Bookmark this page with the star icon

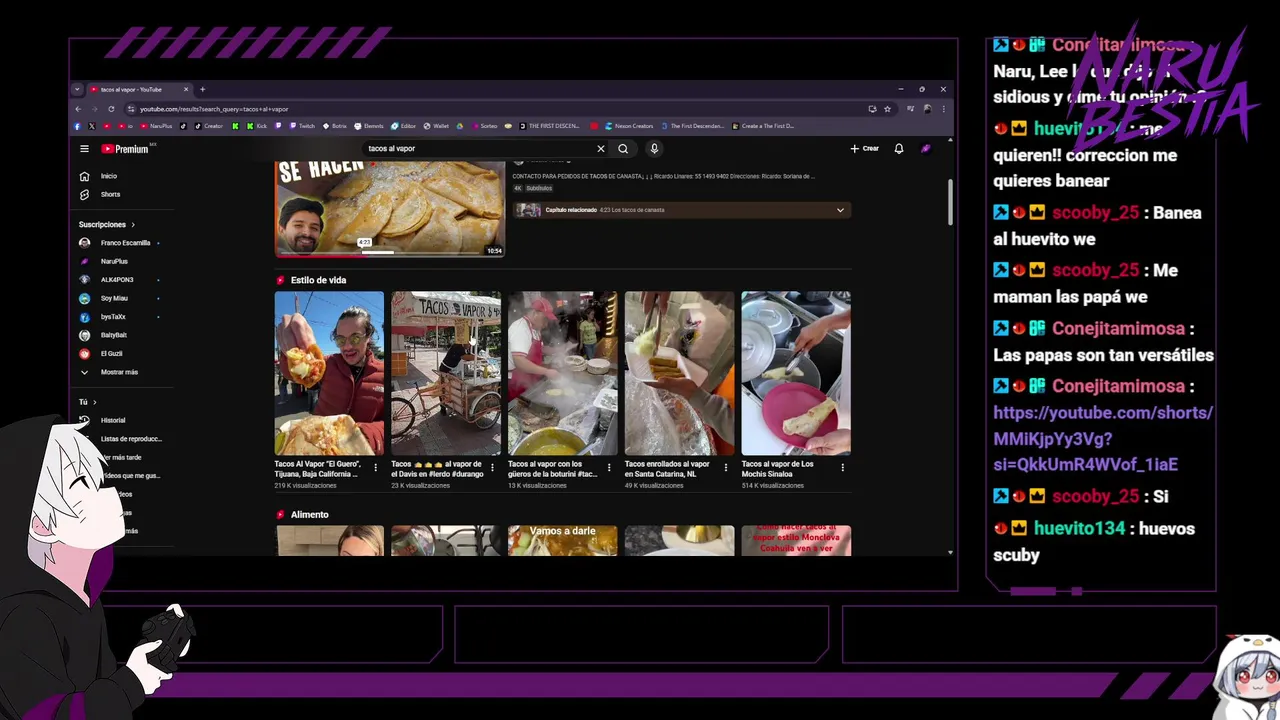pos(887,109)
